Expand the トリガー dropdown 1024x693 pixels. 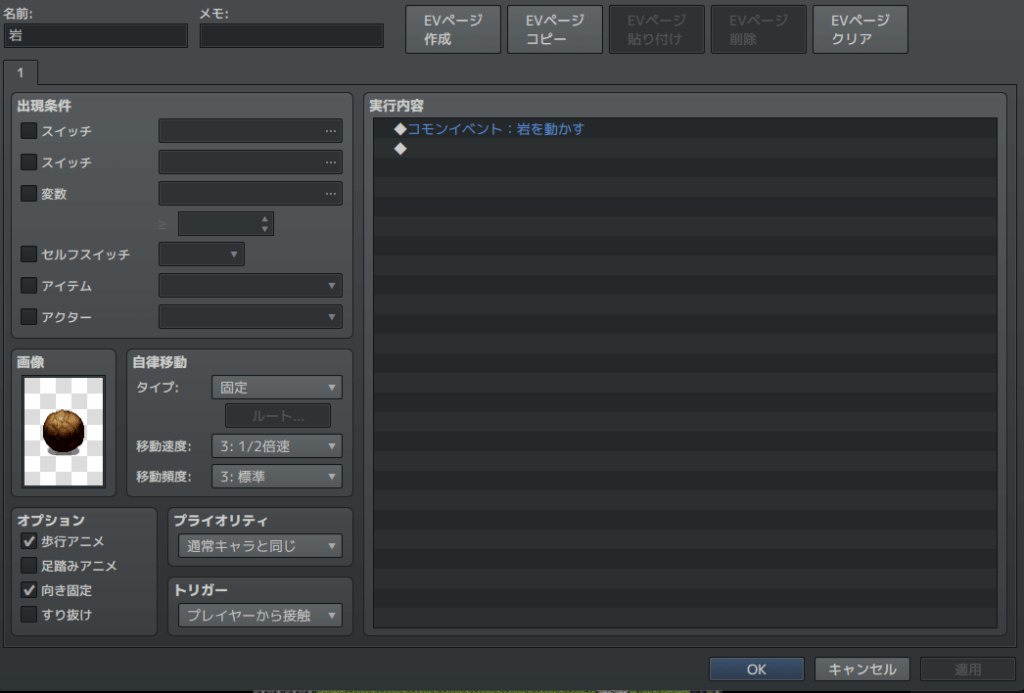click(259, 615)
